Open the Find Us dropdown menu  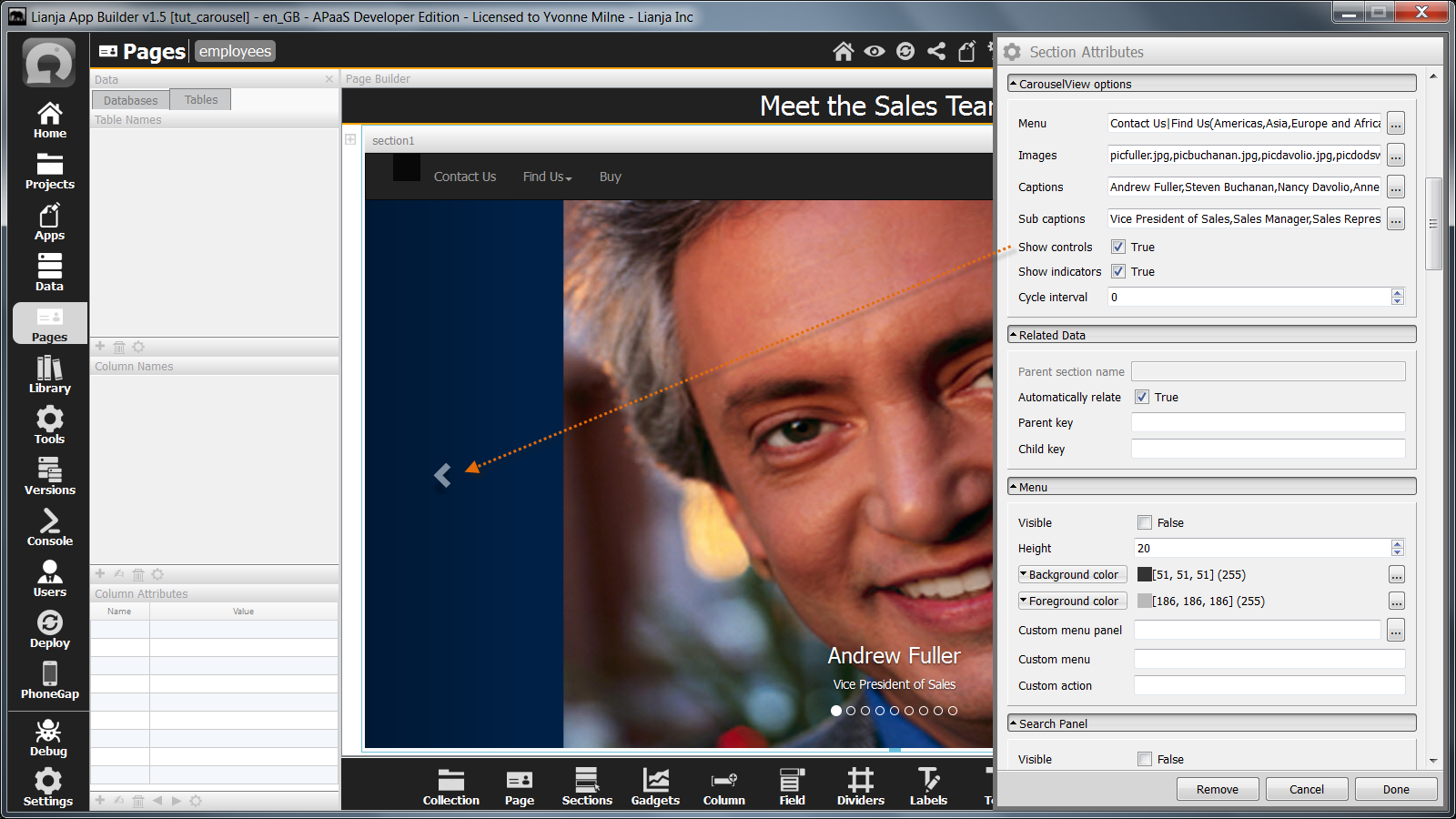547,177
